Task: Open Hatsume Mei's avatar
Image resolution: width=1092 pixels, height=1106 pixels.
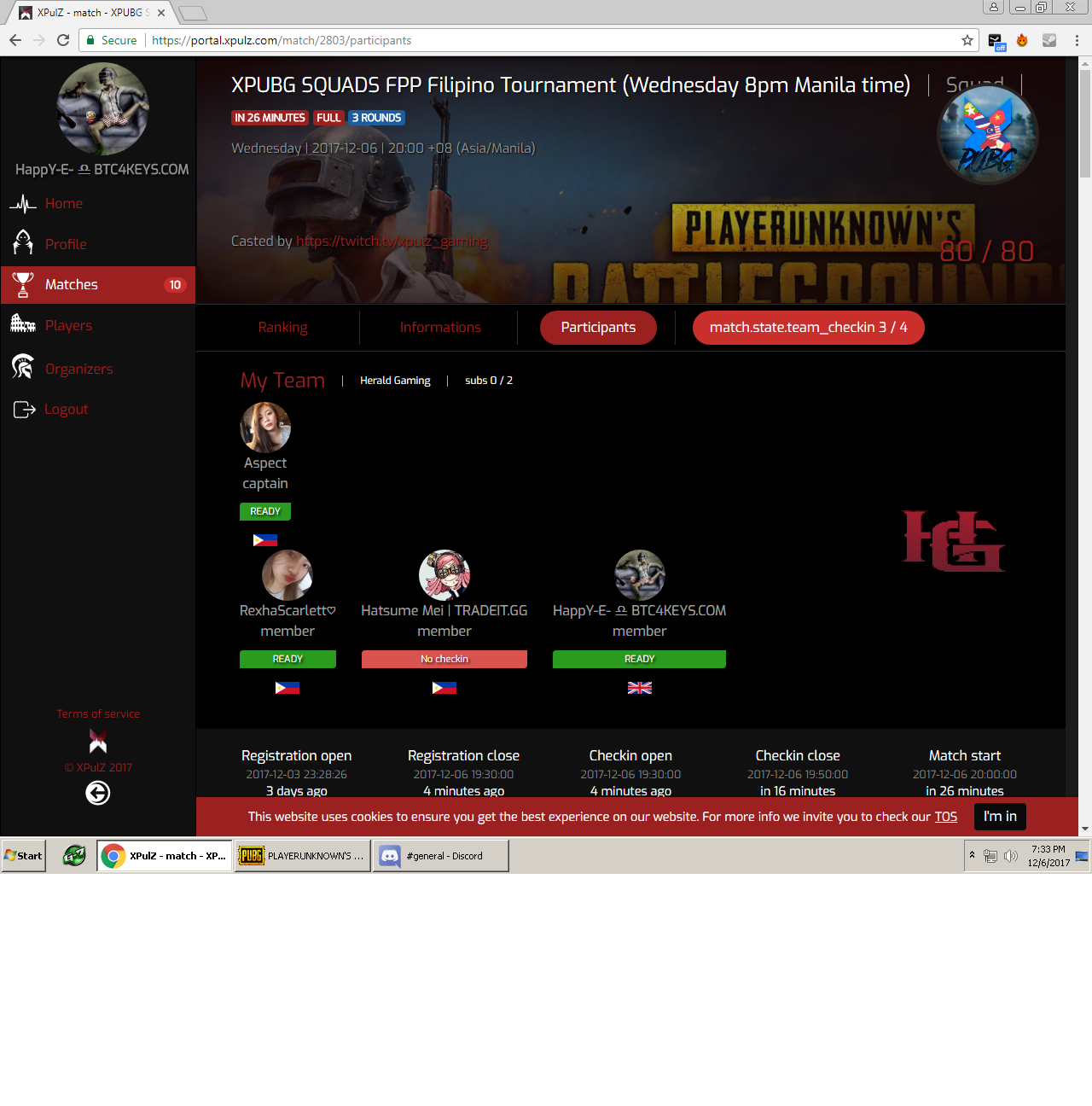Action: (444, 575)
